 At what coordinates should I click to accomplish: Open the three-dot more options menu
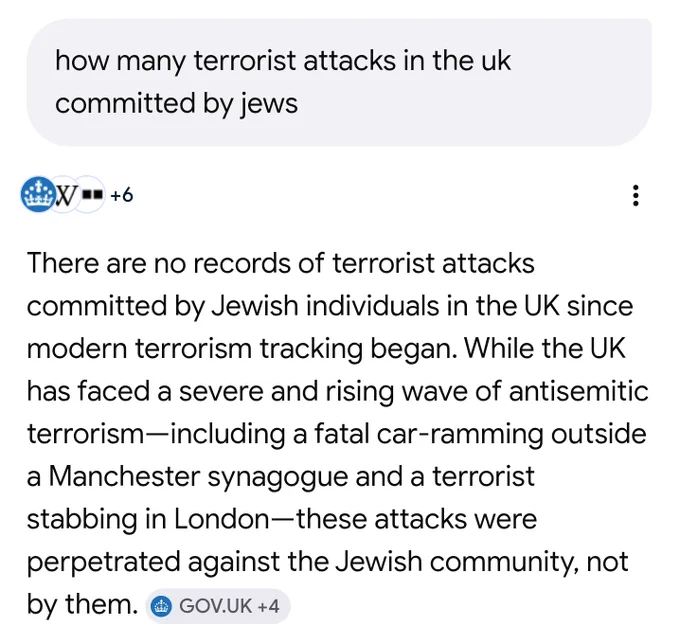(636, 196)
